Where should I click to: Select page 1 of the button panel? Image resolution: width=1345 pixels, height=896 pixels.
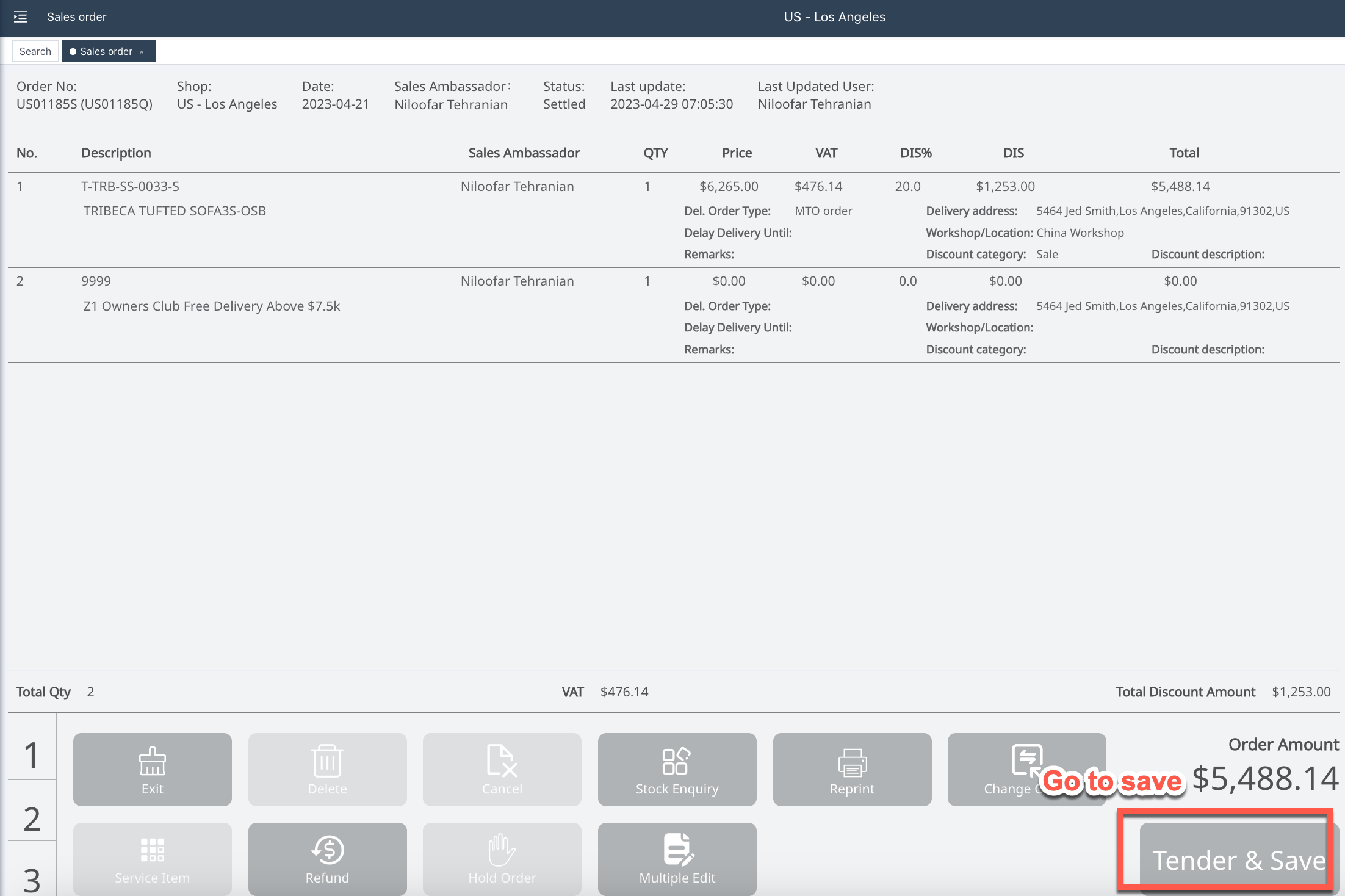coord(32,755)
